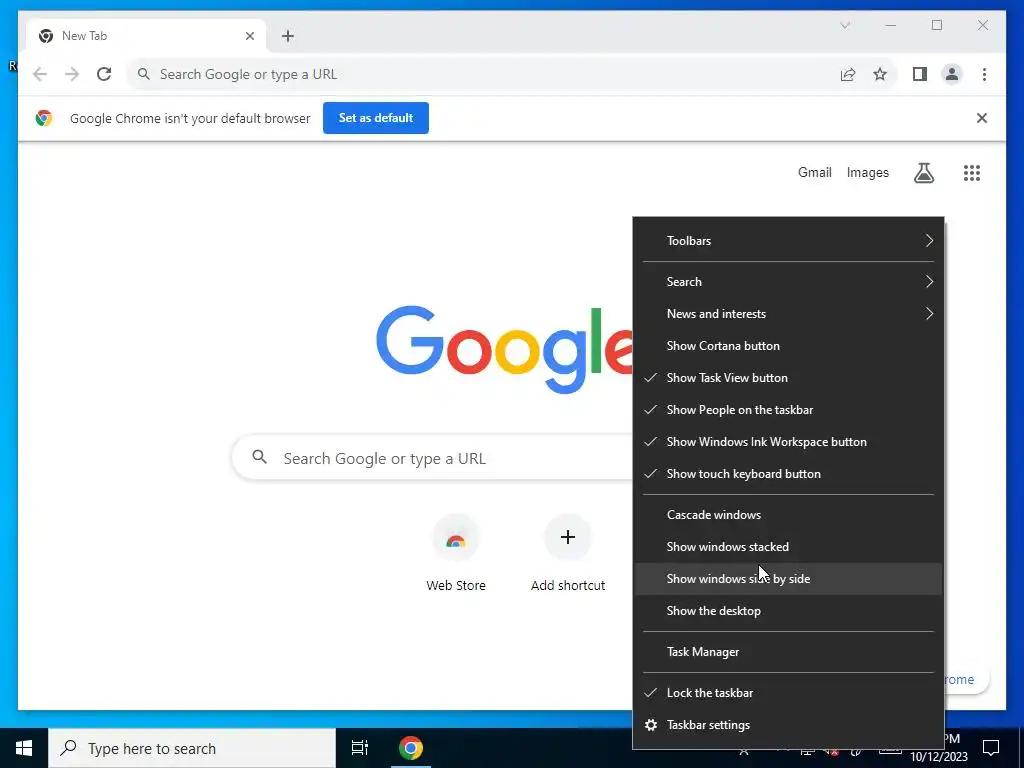The image size is (1024, 768).
Task: Share this page via the share icon
Action: (x=848, y=74)
